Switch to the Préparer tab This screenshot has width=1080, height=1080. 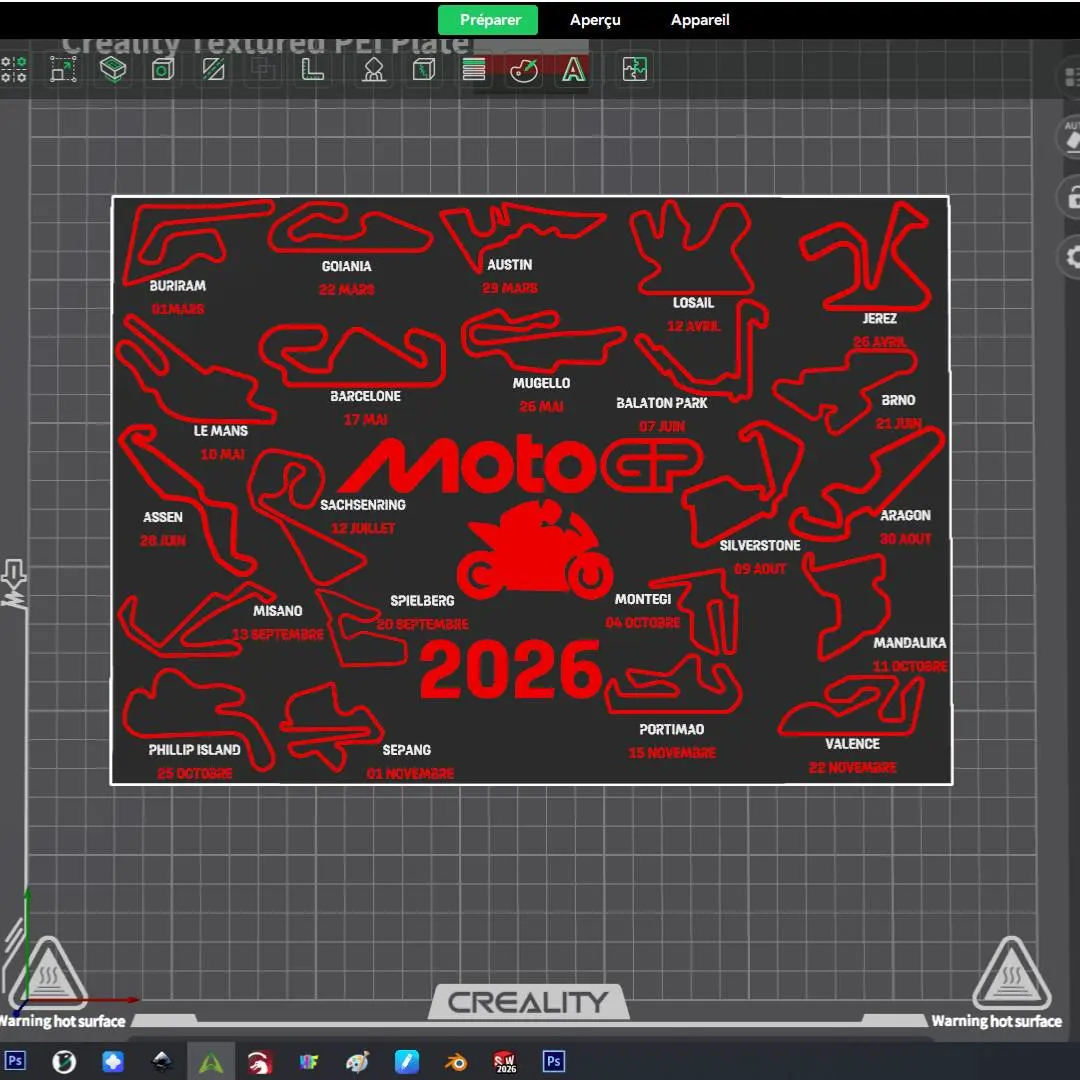click(x=490, y=20)
